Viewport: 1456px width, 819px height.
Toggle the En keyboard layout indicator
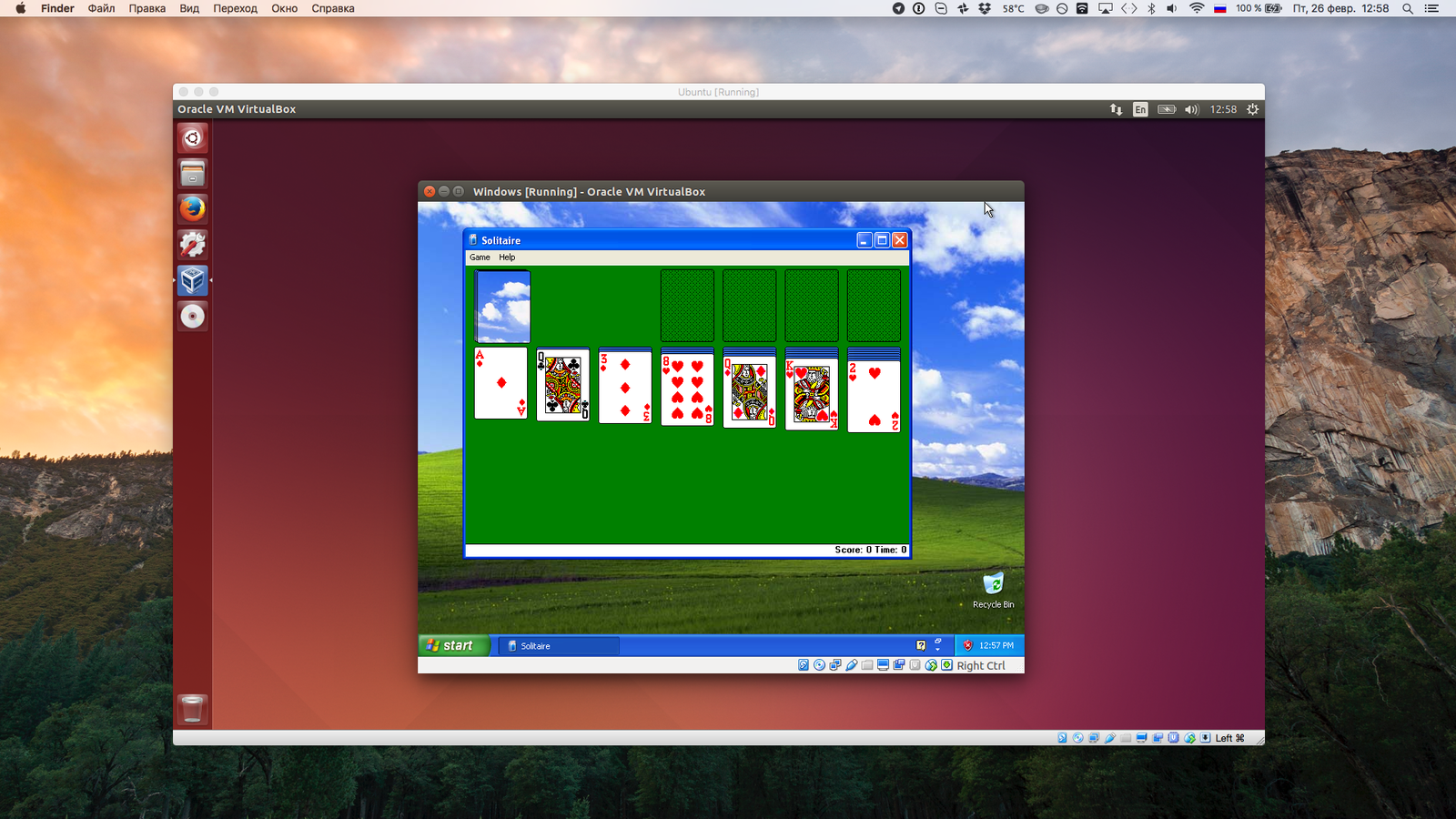click(x=1140, y=109)
